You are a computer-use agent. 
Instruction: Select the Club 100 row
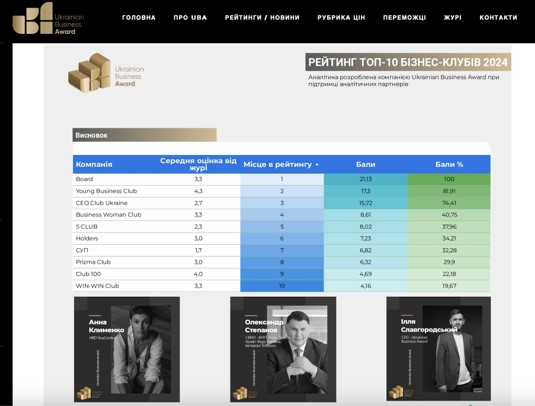(x=281, y=274)
